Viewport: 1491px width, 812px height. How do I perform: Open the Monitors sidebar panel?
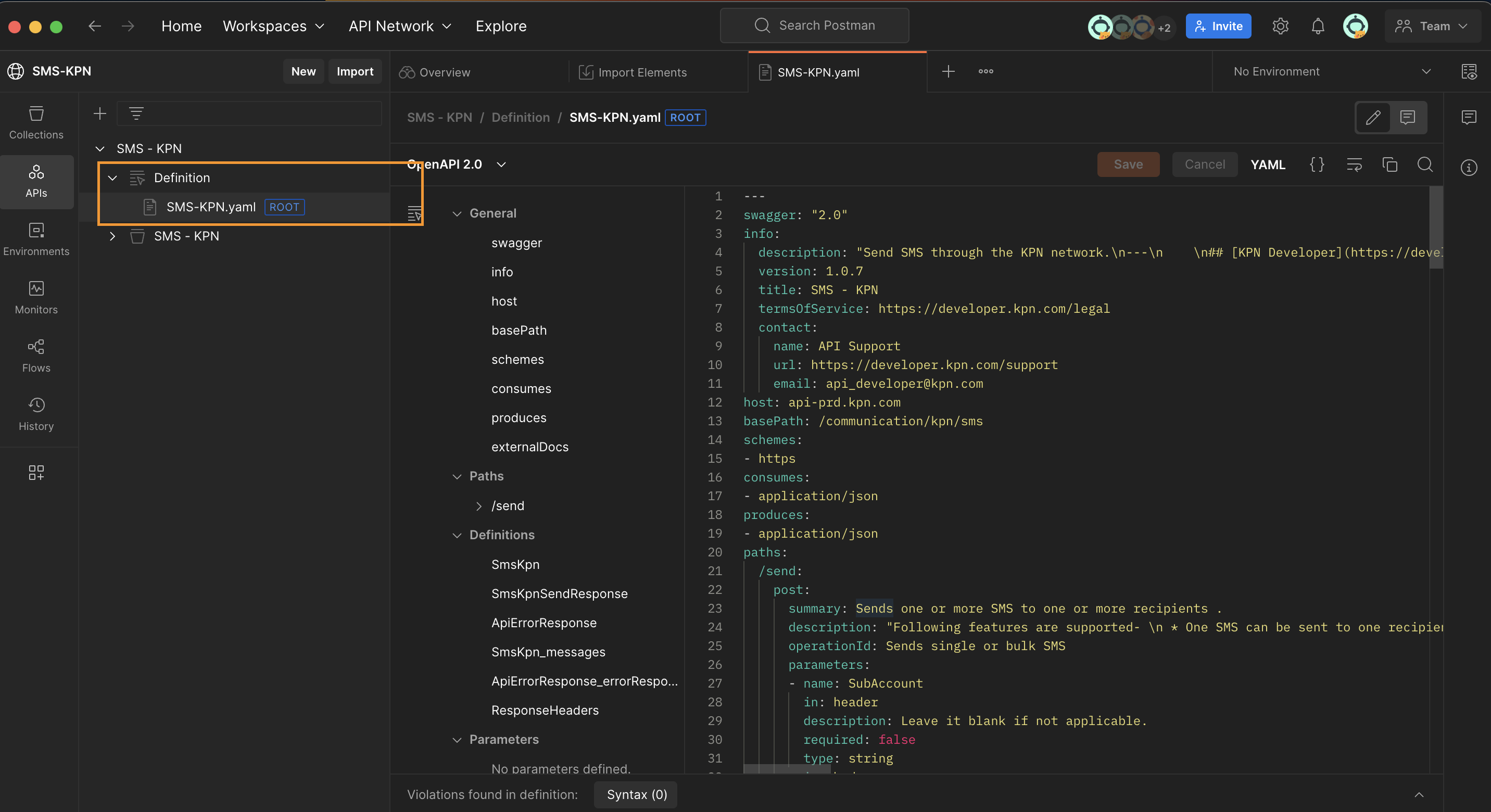(x=36, y=299)
